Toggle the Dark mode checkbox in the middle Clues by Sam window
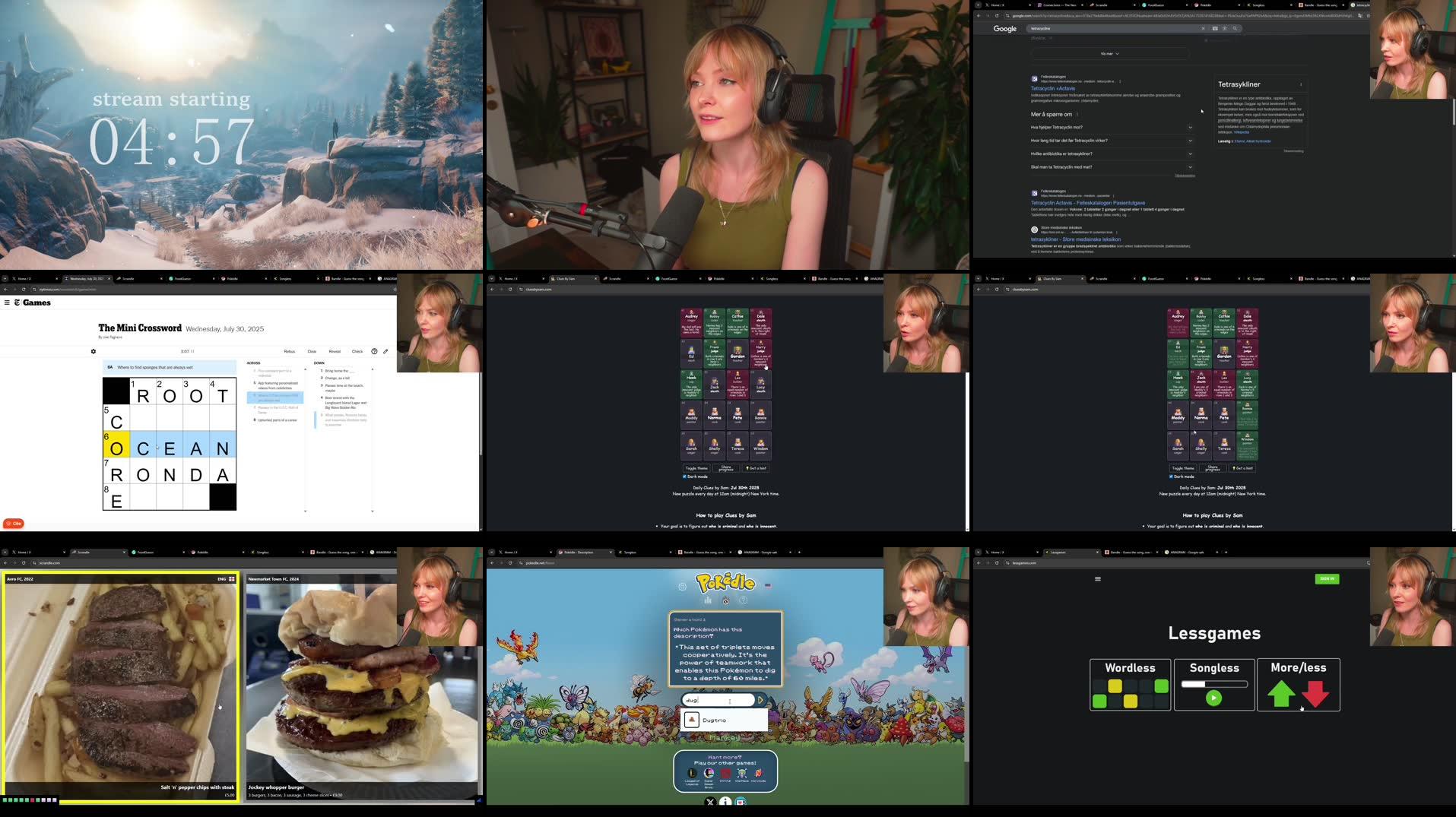The image size is (1456, 817). coord(684,477)
